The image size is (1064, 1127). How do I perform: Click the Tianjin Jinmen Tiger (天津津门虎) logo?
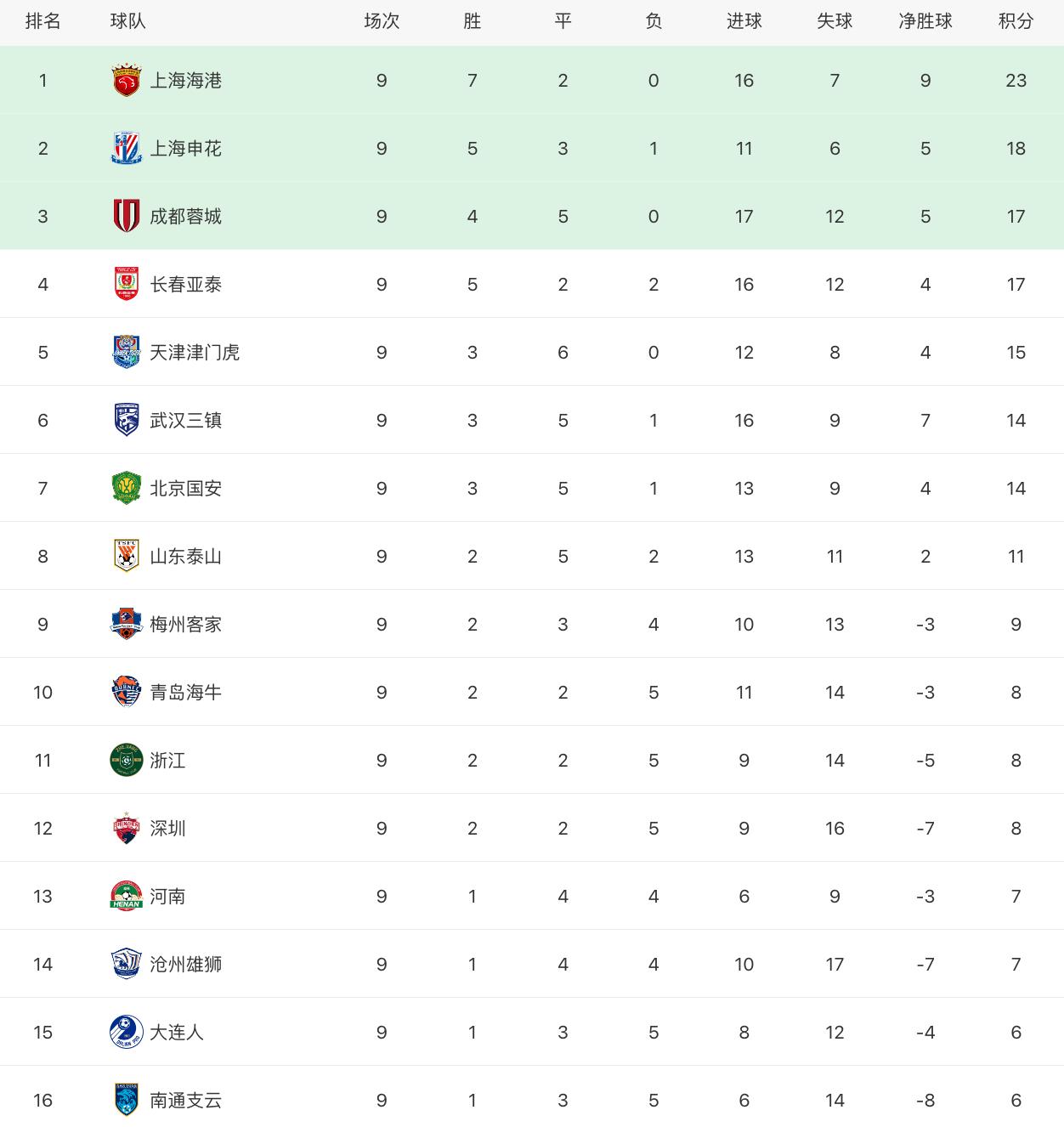(127, 352)
